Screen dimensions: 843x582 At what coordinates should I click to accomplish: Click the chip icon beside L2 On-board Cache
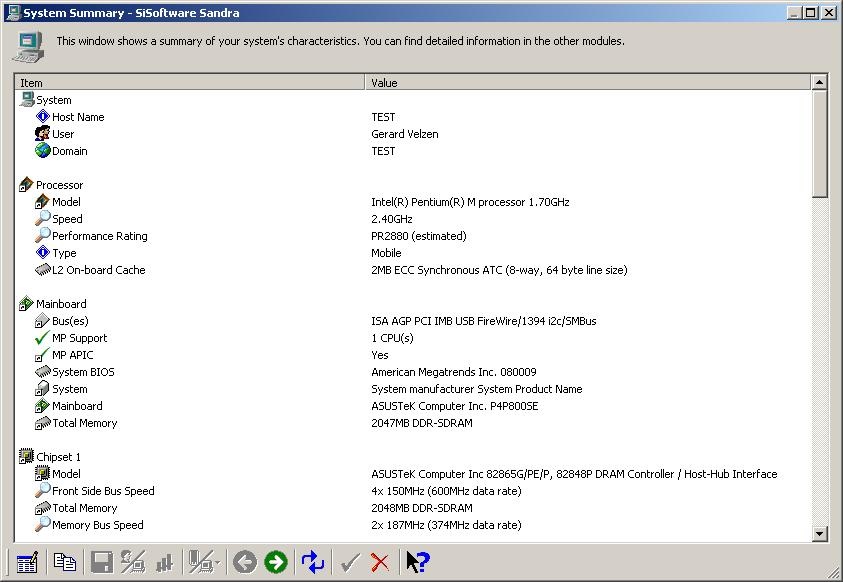click(42, 269)
